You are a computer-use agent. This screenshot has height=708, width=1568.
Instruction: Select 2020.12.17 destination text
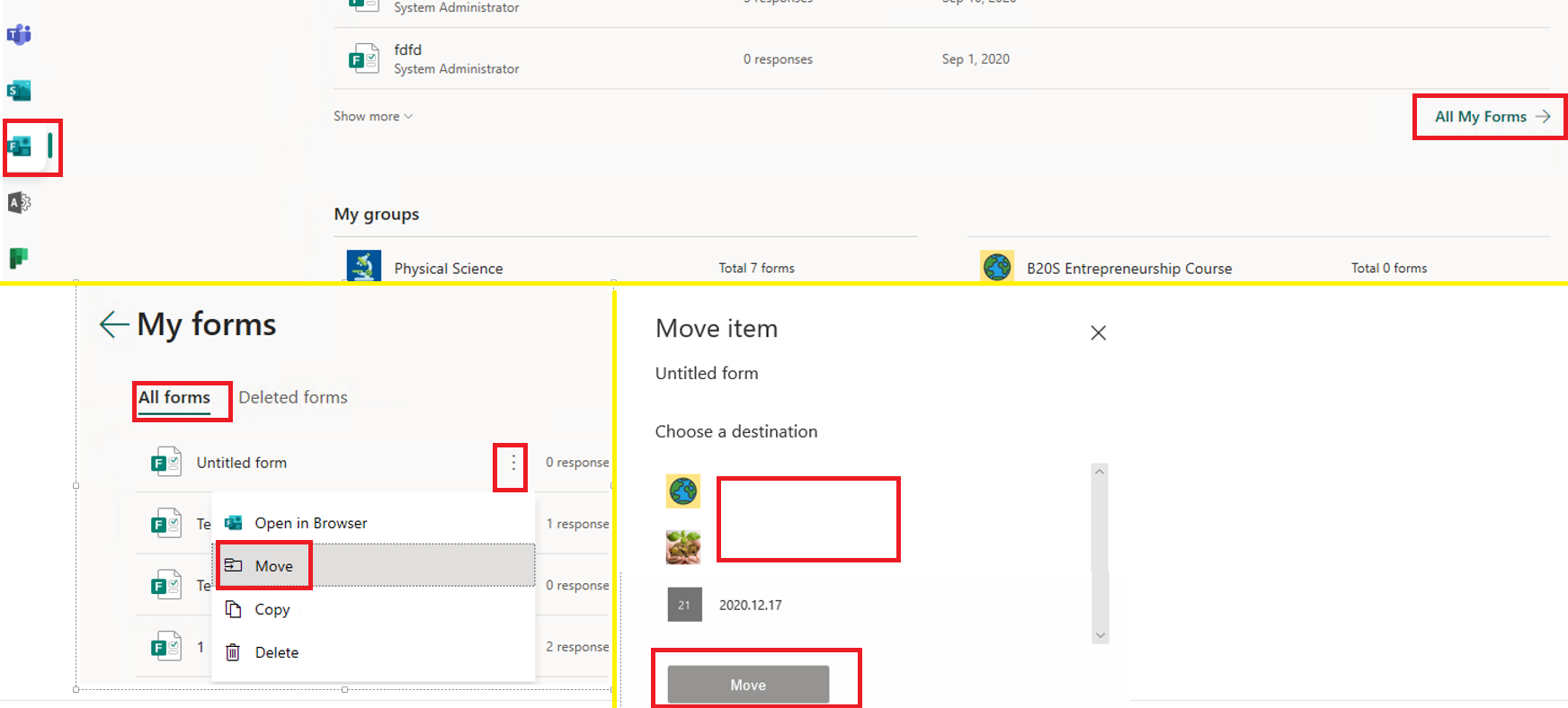click(x=751, y=606)
